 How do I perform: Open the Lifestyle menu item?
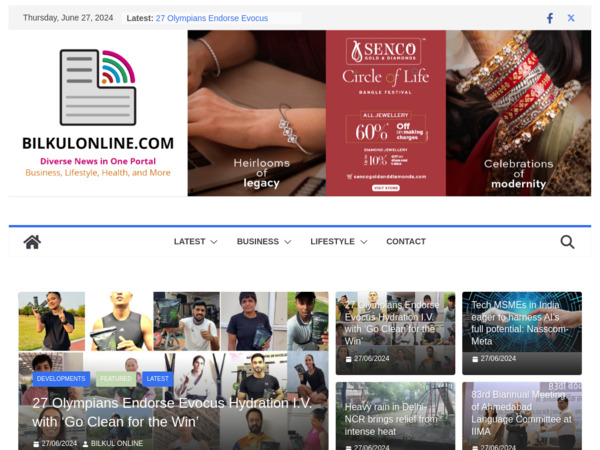point(333,241)
